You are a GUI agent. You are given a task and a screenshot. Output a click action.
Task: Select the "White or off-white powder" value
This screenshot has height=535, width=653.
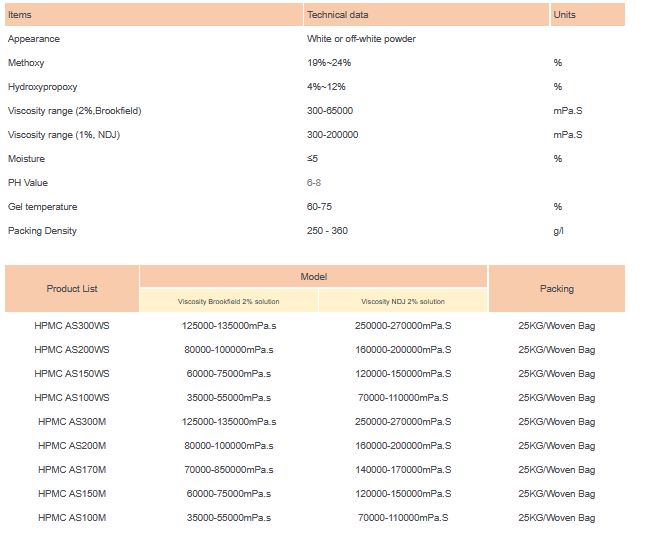[361, 39]
